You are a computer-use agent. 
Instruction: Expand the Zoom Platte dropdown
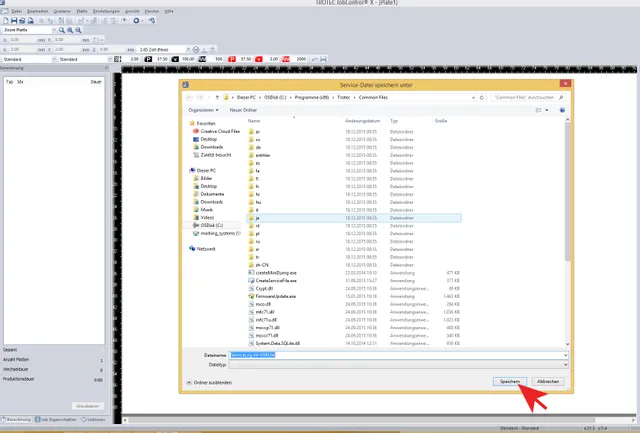pos(52,31)
